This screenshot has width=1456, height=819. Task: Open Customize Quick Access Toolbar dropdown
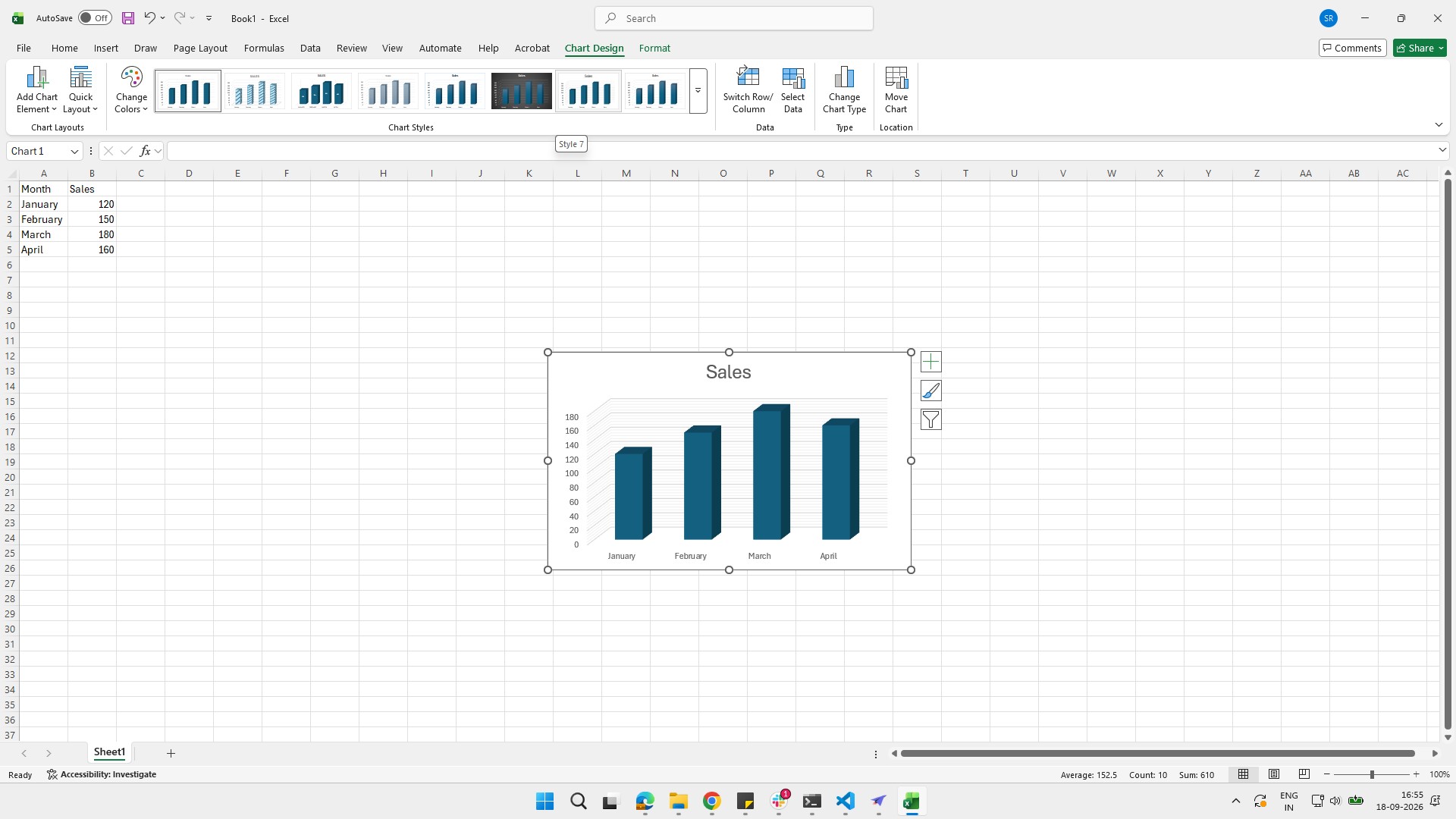pyautogui.click(x=209, y=18)
